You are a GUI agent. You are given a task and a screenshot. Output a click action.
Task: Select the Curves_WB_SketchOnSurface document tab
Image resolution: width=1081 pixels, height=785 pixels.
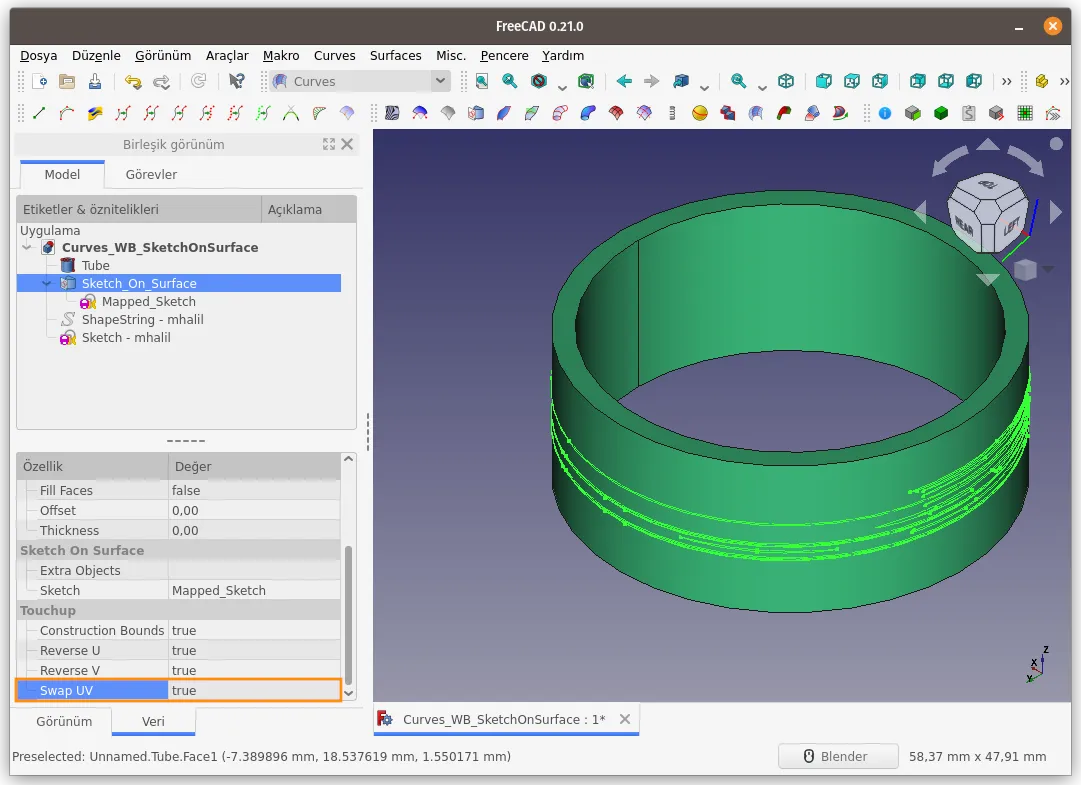point(504,719)
